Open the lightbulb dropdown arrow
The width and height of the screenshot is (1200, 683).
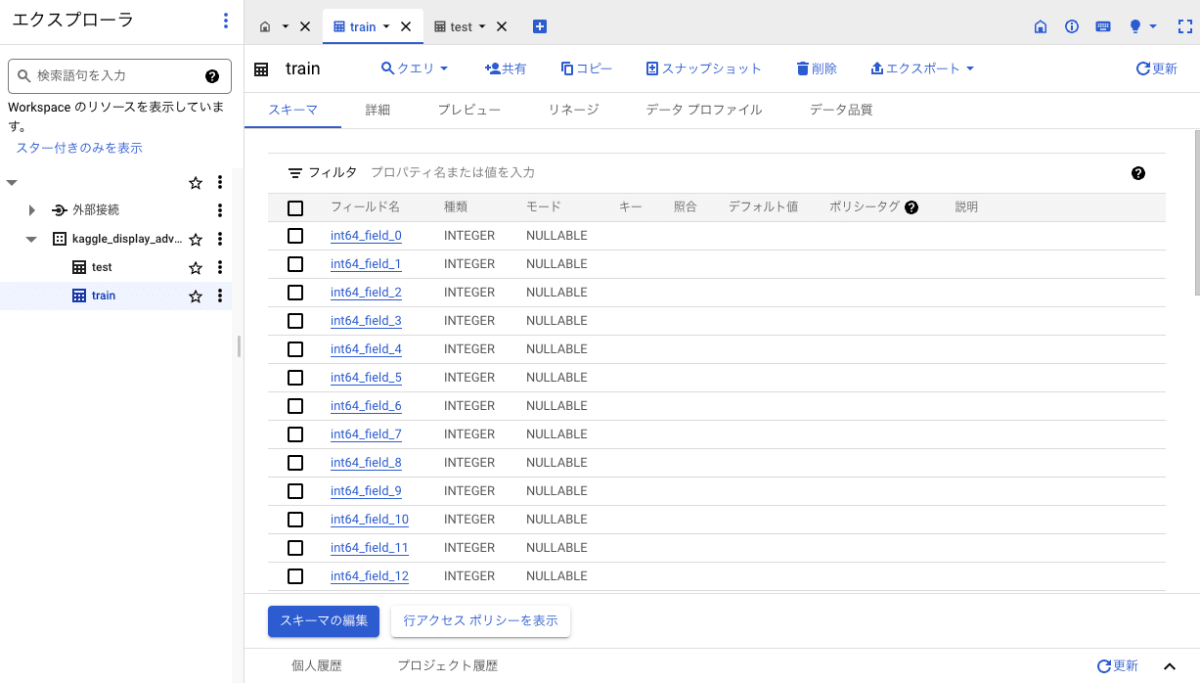point(1153,27)
